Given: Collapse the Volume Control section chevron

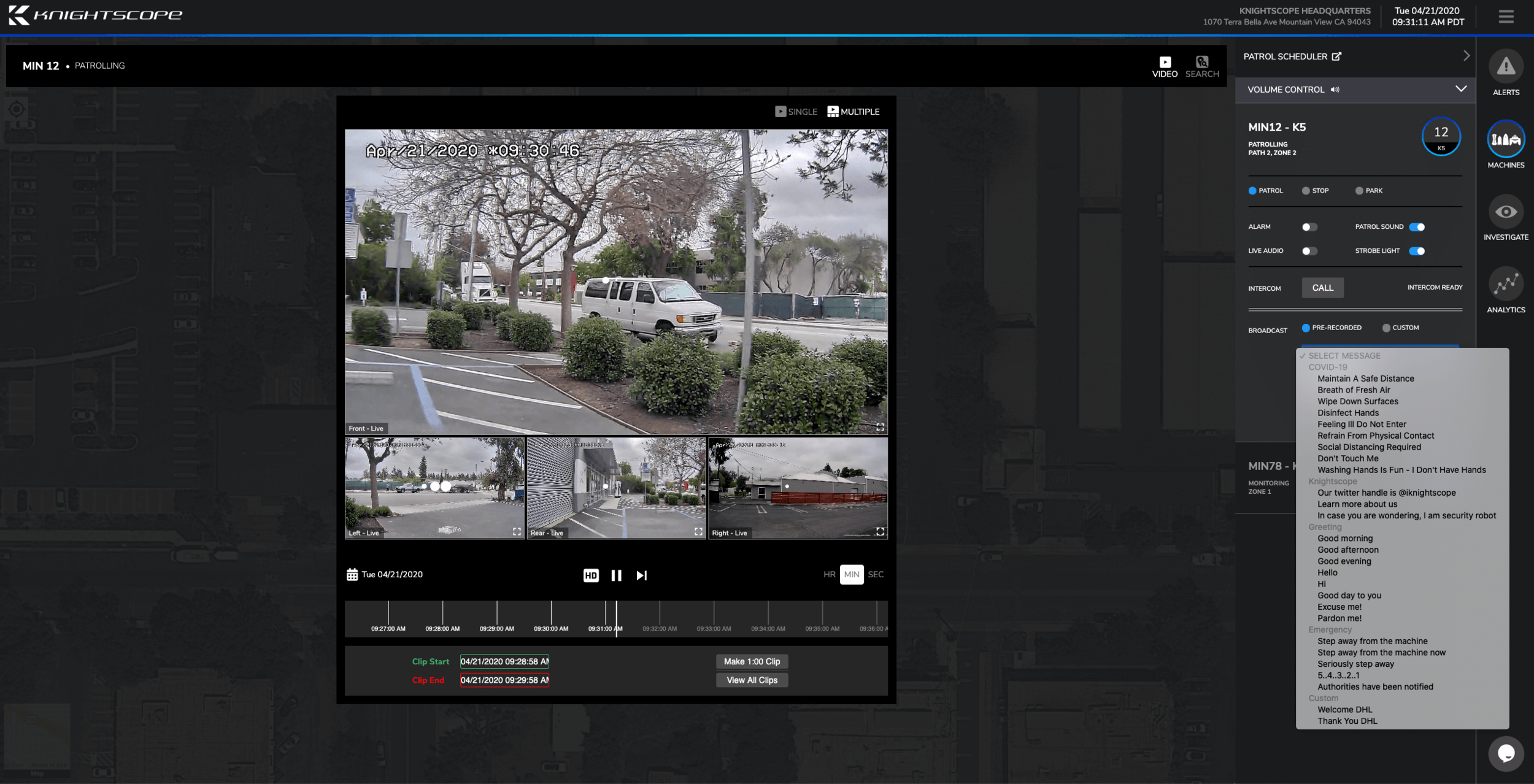Looking at the screenshot, I should click(1461, 89).
